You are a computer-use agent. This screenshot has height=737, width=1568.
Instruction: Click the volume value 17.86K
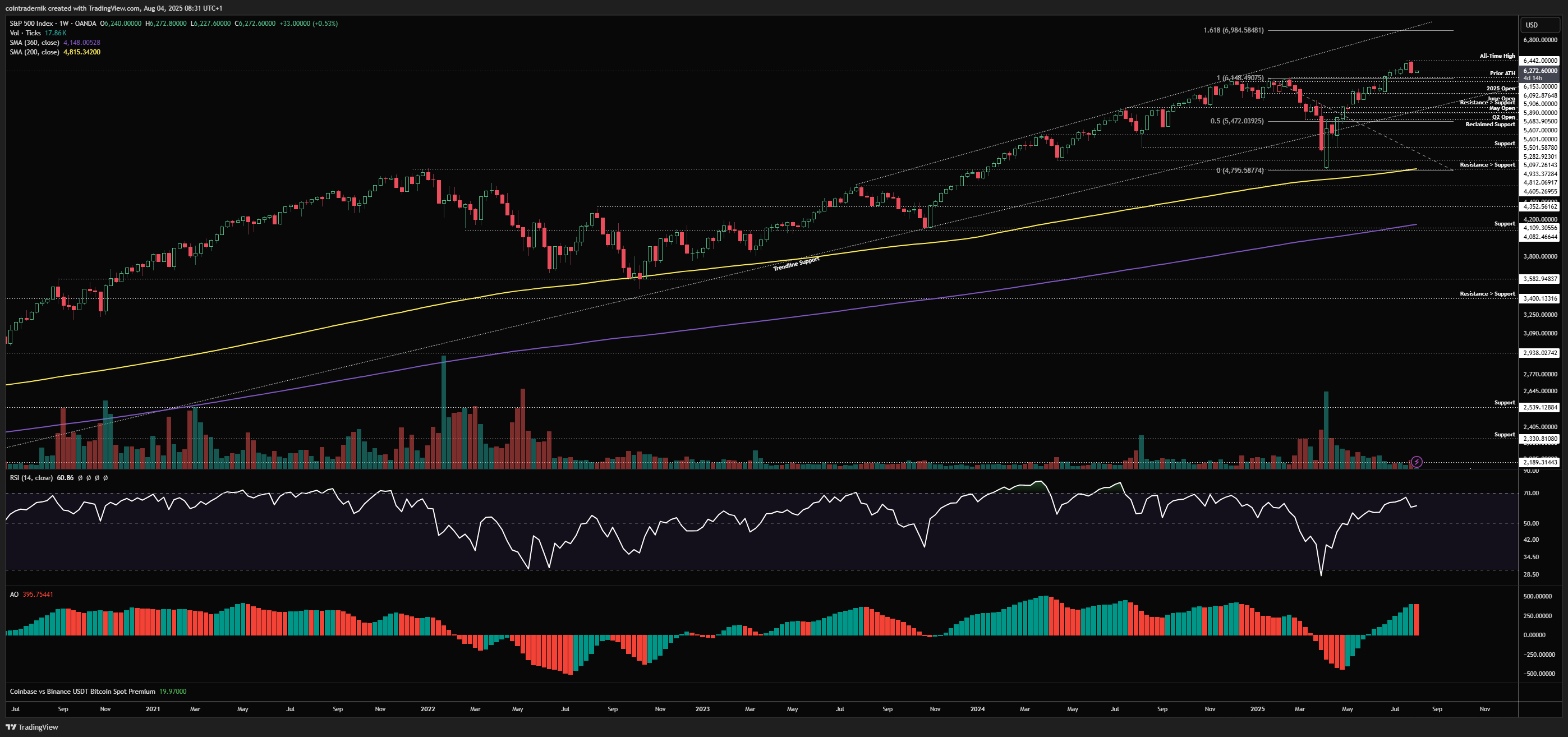[x=56, y=33]
